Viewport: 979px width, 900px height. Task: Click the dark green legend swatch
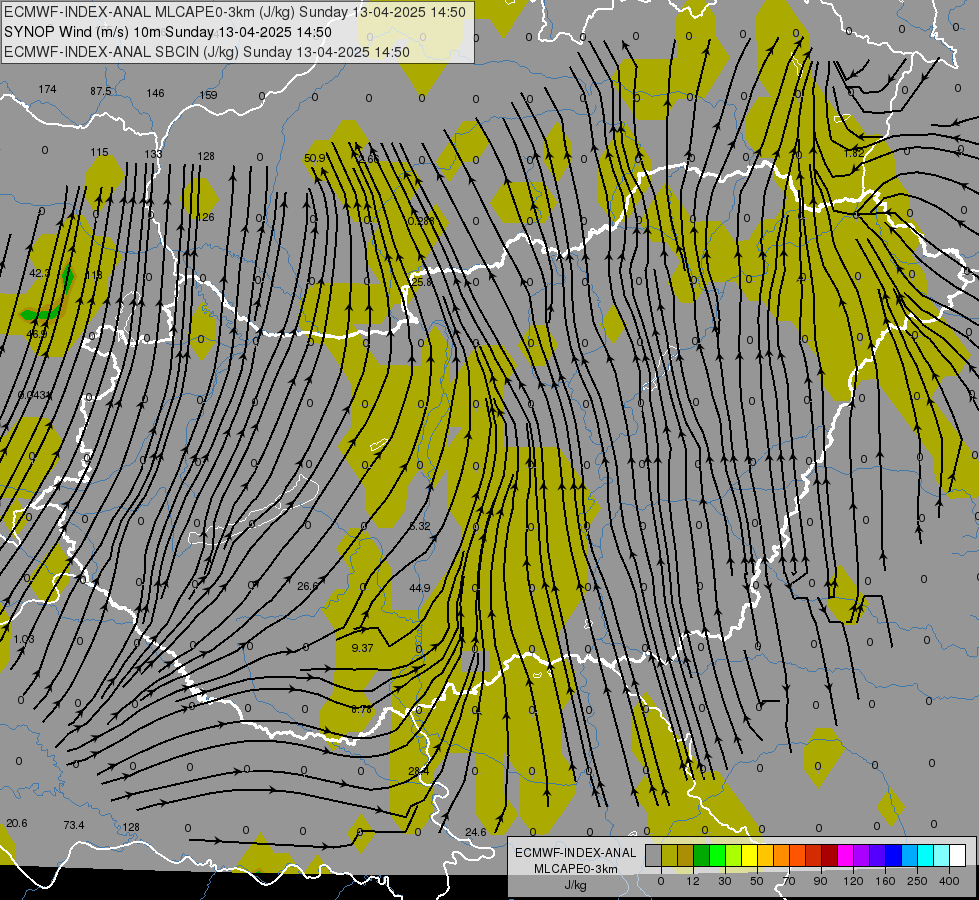tap(702, 856)
